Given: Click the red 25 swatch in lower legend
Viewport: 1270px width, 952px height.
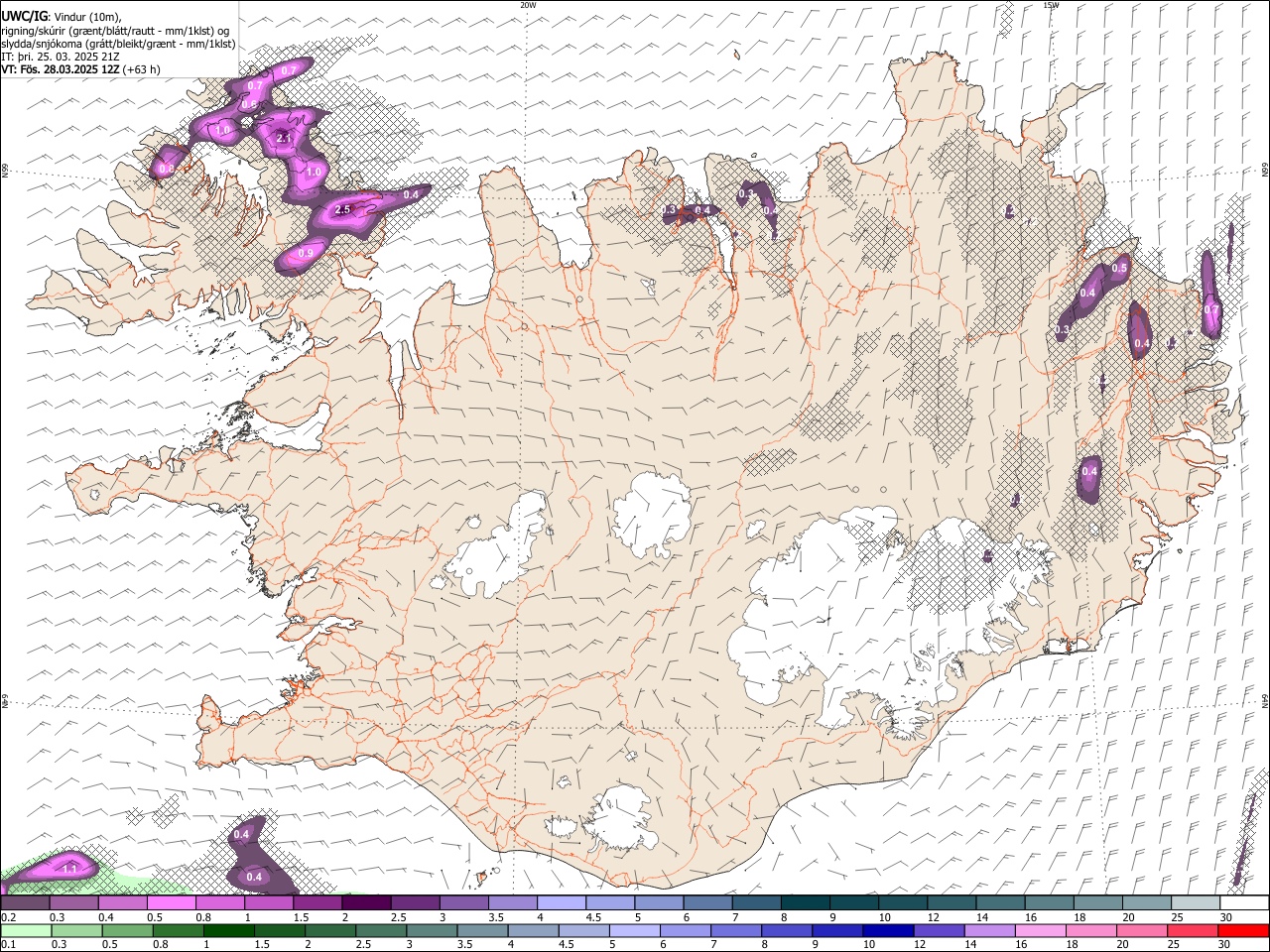Looking at the screenshot, I should click(x=1194, y=930).
